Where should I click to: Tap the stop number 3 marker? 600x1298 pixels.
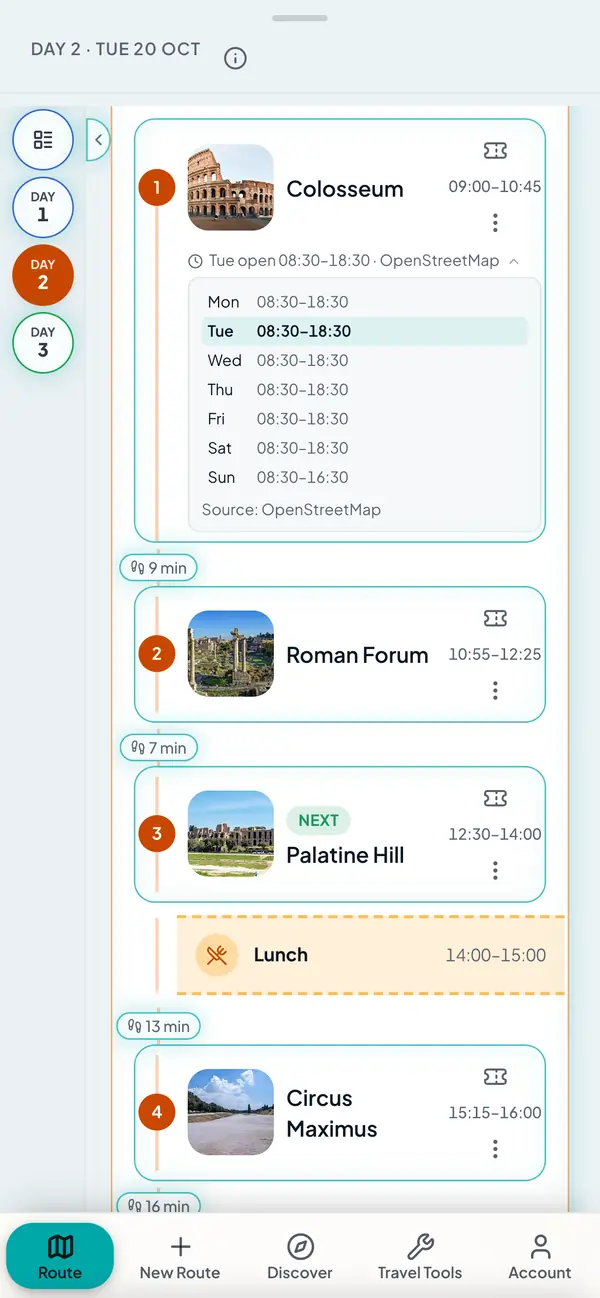click(x=157, y=833)
